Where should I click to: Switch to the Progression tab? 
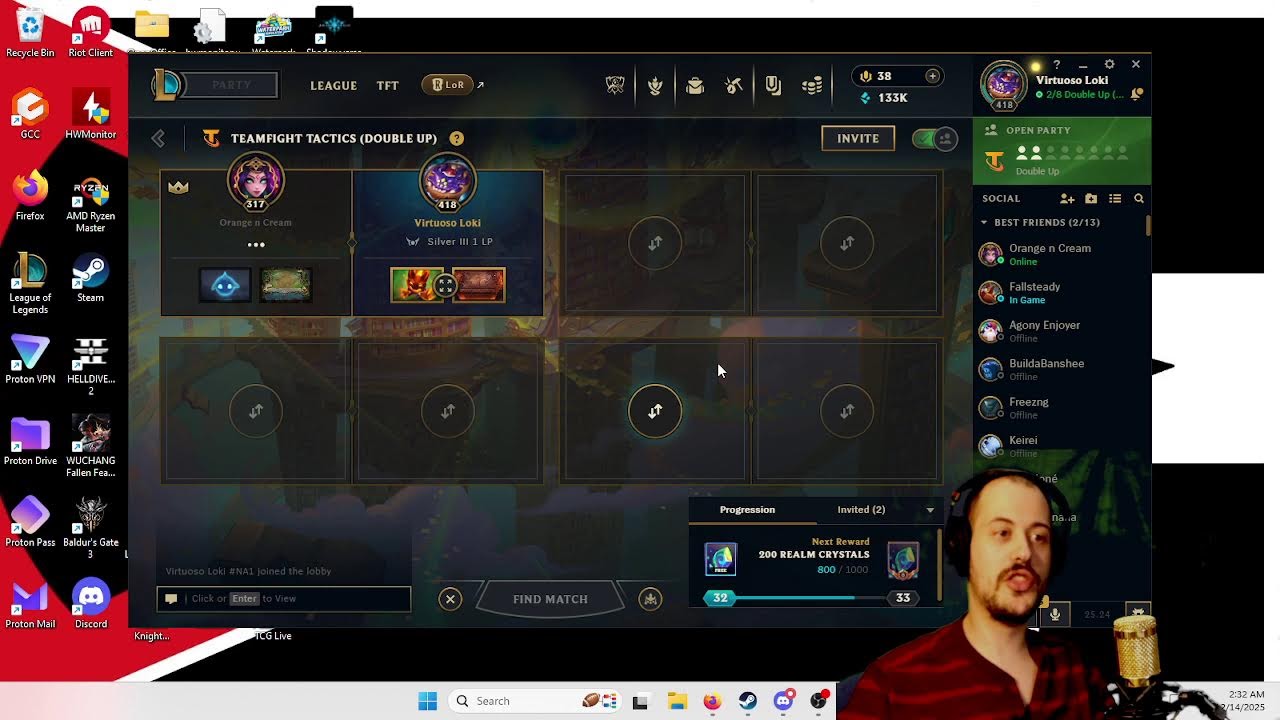click(x=747, y=510)
